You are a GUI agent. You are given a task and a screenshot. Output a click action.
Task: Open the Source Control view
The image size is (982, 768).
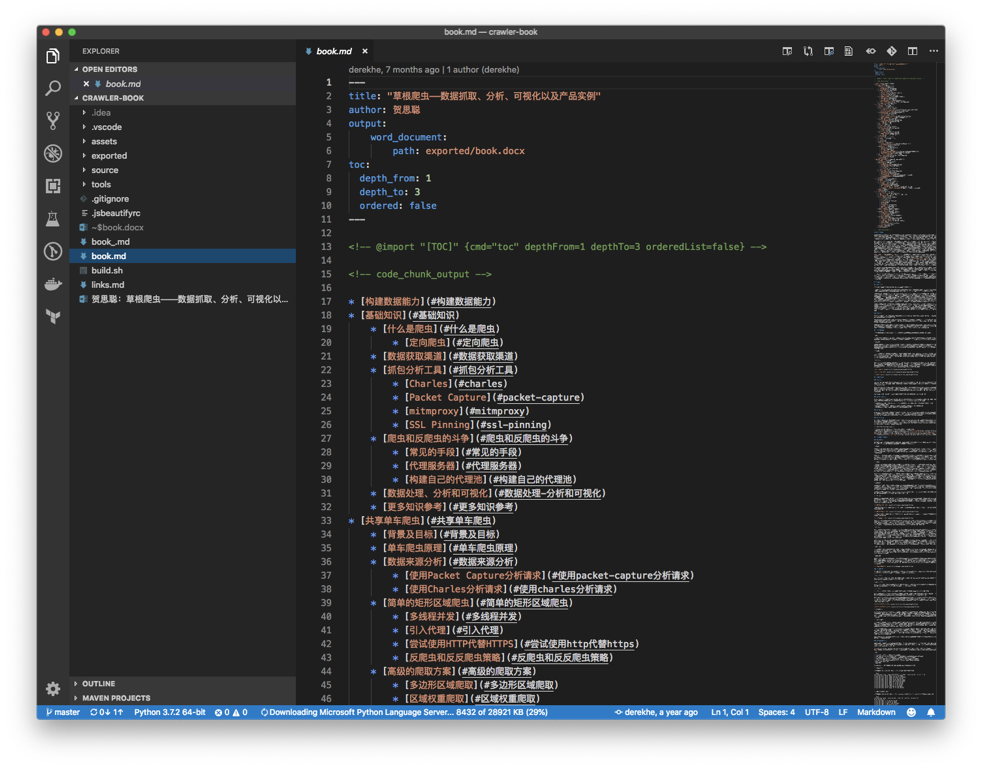(53, 121)
